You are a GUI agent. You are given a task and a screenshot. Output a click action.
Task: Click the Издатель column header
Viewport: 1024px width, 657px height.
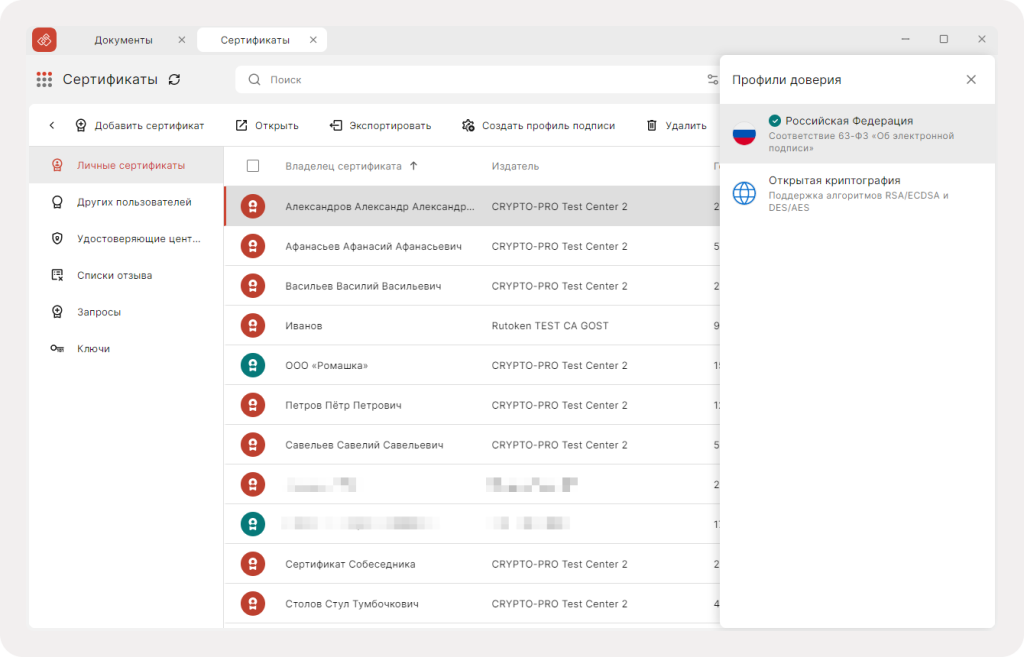tap(515, 166)
